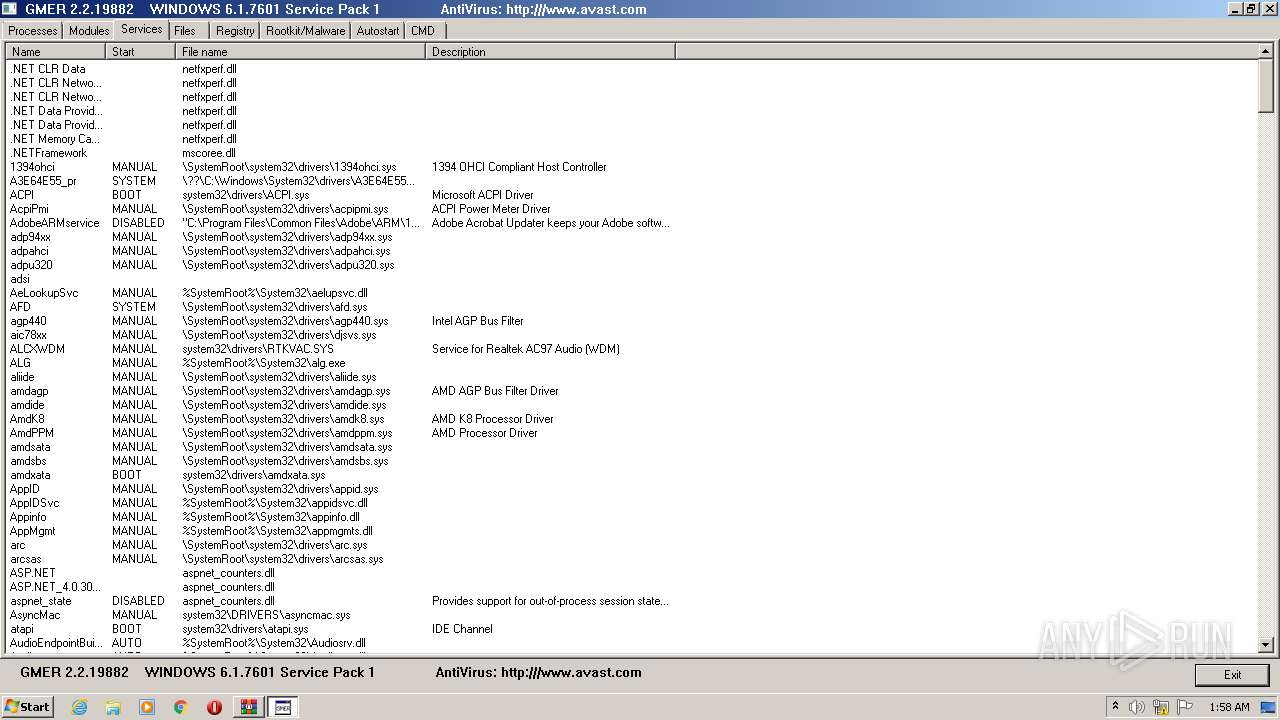Minimize the GMER window
The height and width of the screenshot is (720, 1280).
(x=1234, y=9)
